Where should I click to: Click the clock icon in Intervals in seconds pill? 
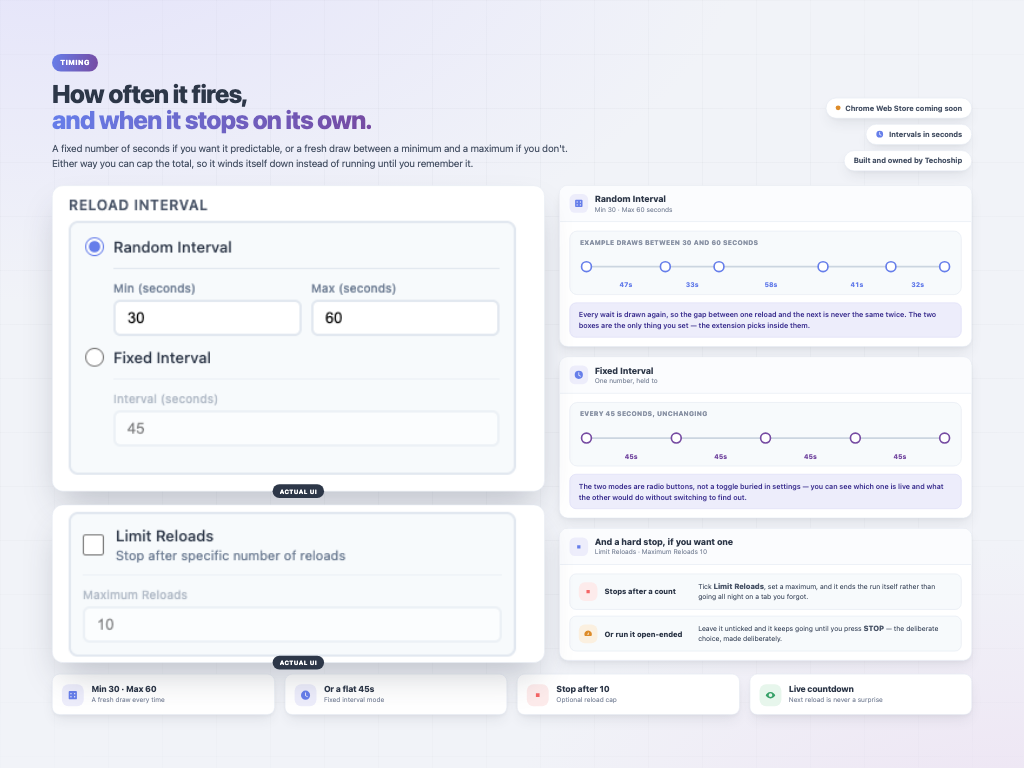(880, 135)
